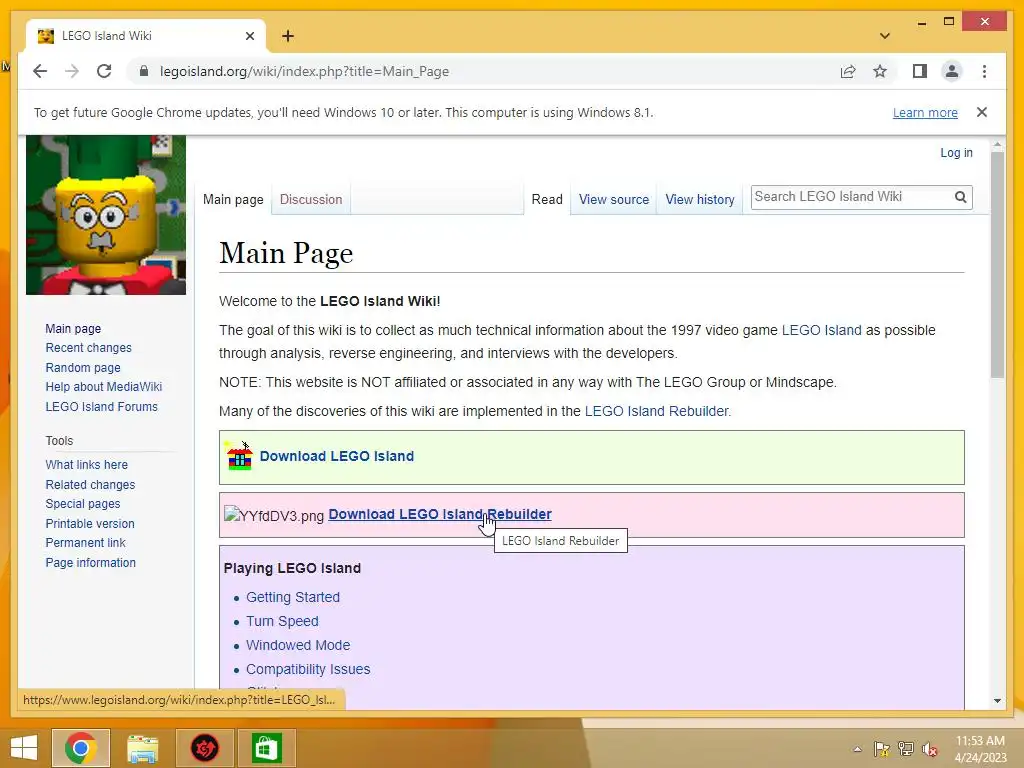The height and width of the screenshot is (768, 1024).
Task: Reload the LEGO Island Wiki page
Action: 104,71
